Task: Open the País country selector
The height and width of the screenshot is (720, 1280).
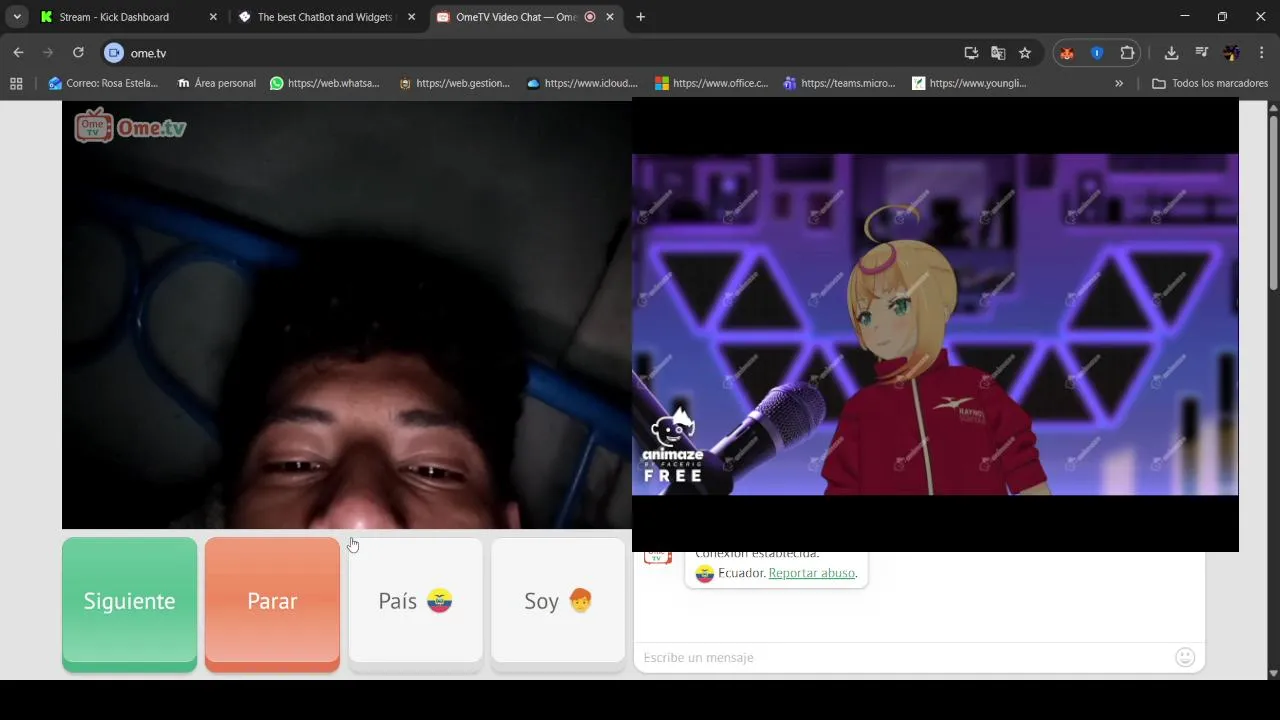Action: click(x=415, y=601)
